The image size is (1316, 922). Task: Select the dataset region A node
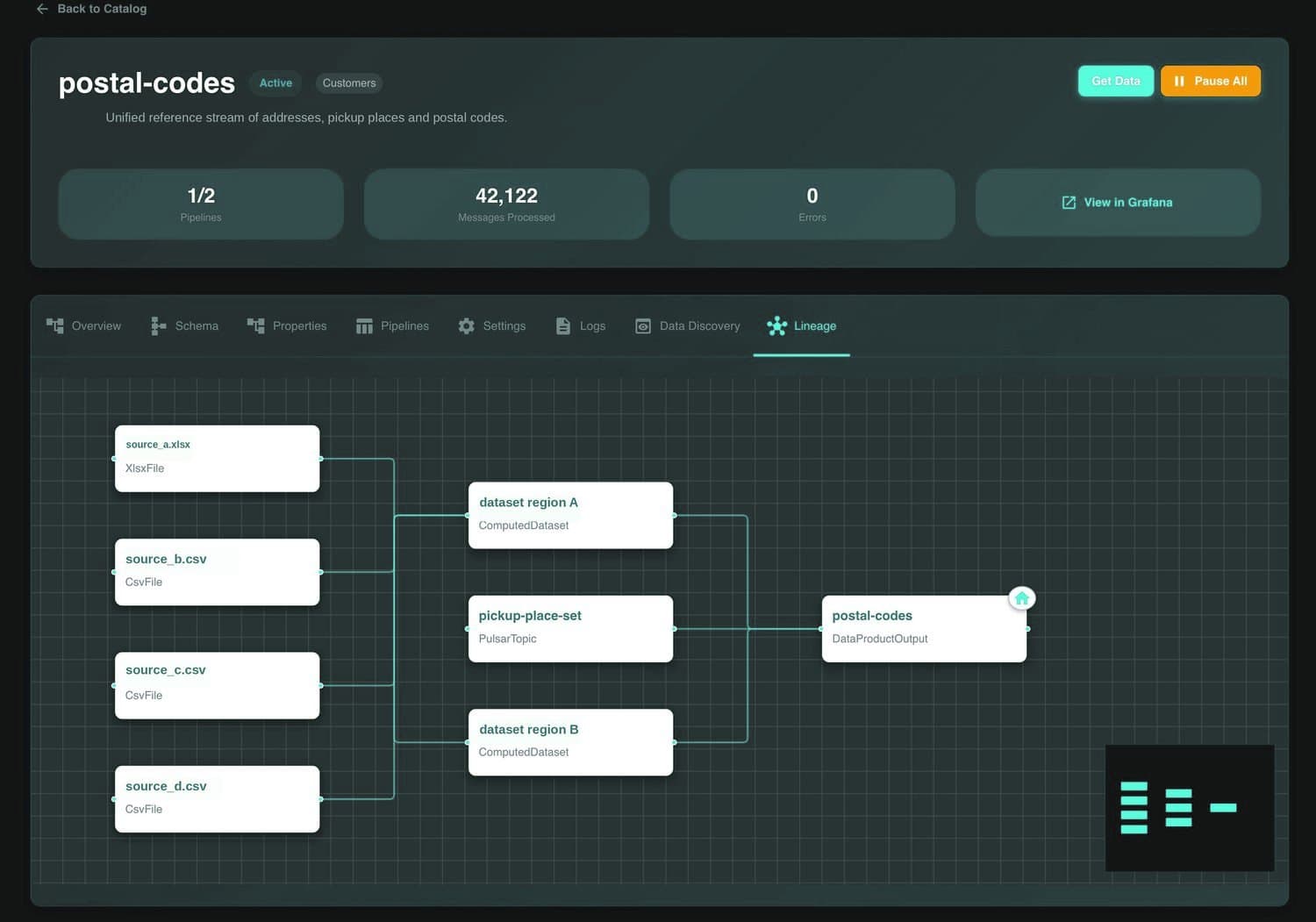point(571,515)
